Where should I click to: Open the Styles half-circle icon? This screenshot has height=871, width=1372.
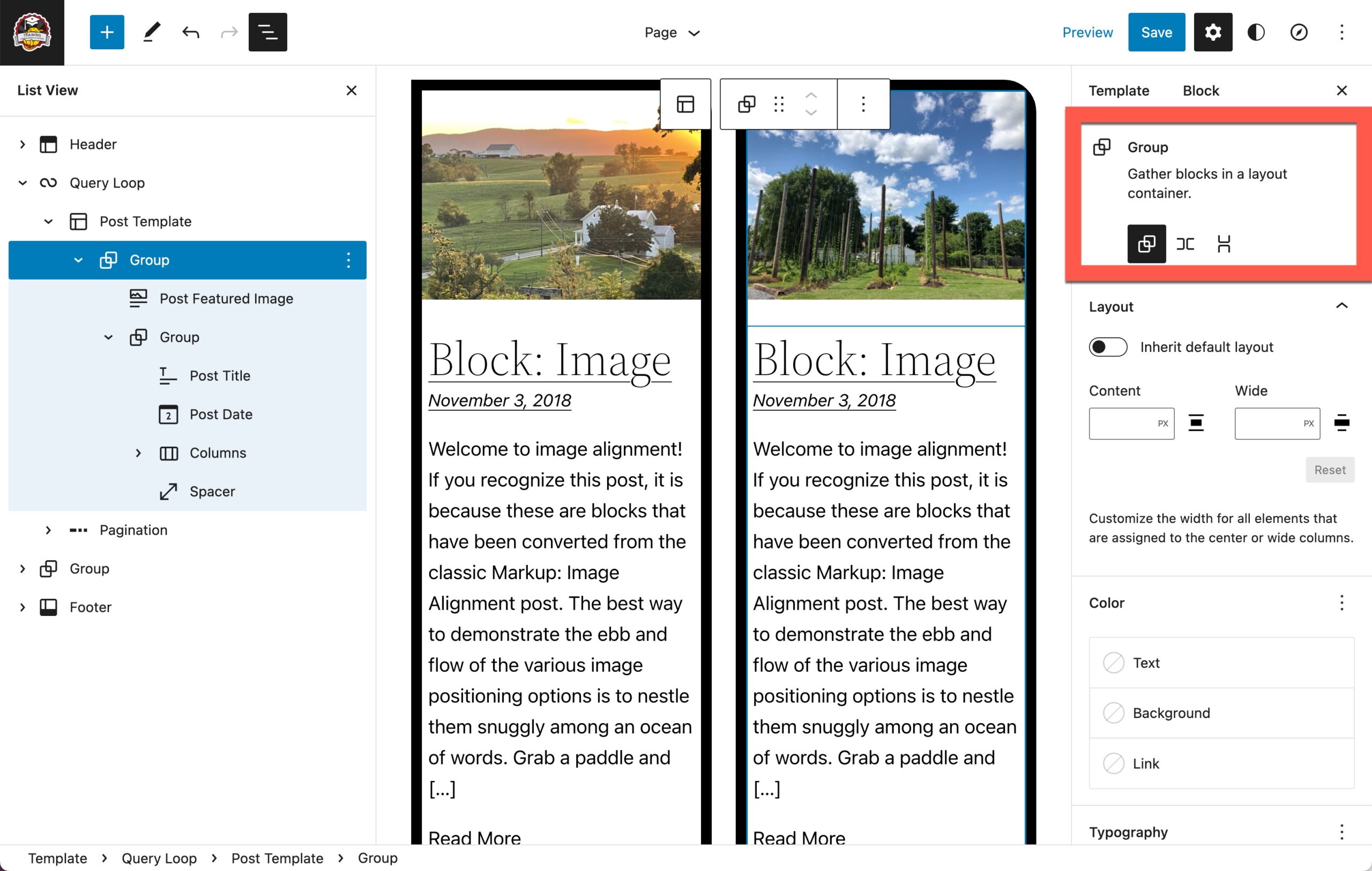click(x=1255, y=33)
